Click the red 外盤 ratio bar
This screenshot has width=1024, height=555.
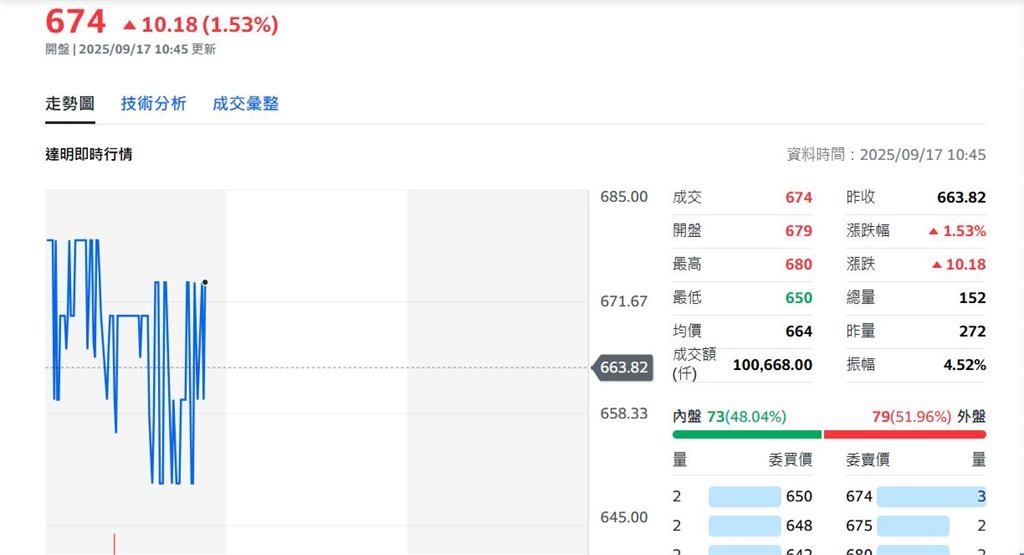[904, 434]
